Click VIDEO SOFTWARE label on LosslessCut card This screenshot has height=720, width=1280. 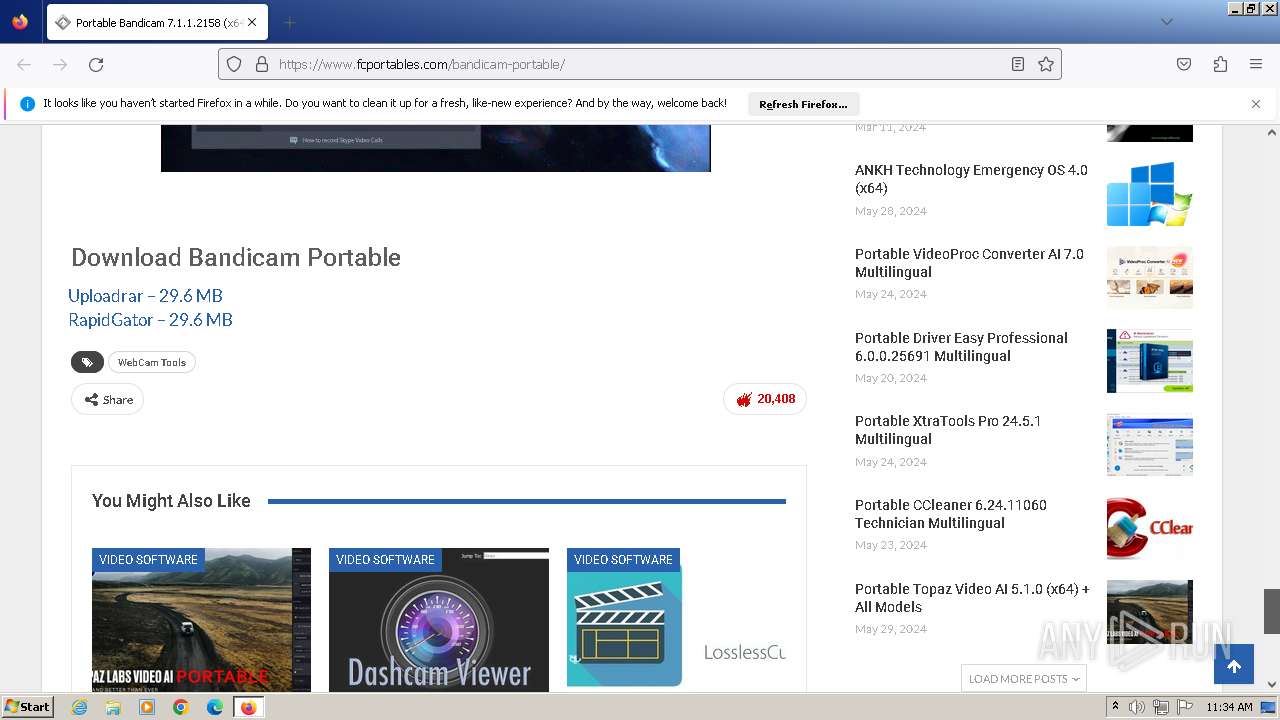(x=623, y=560)
